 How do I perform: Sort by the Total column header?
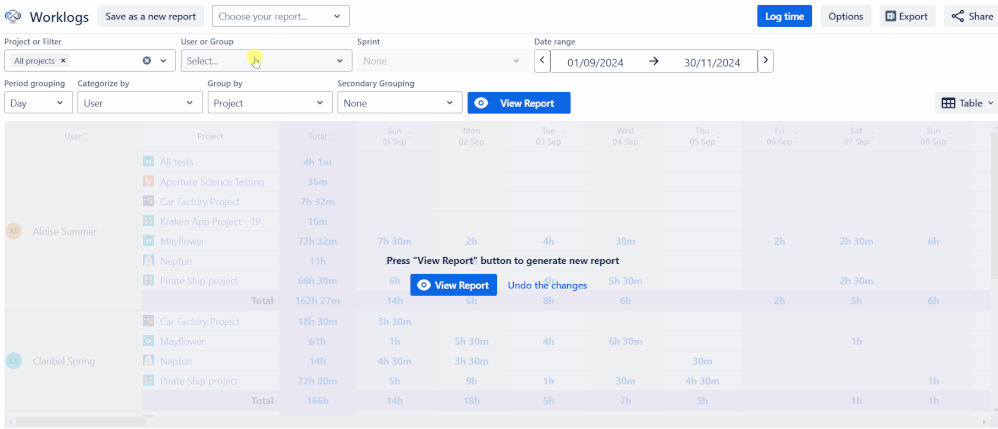coord(318,136)
